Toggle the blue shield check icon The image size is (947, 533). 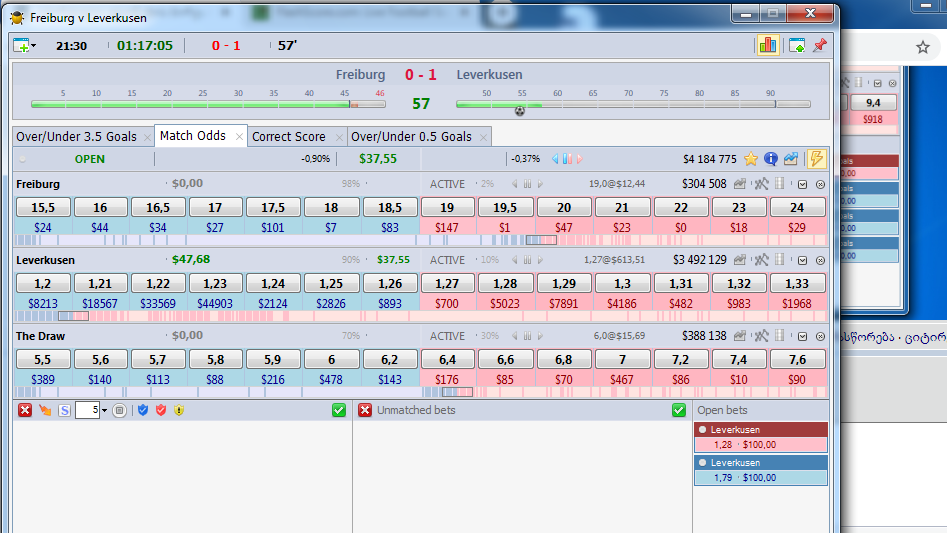(143, 410)
